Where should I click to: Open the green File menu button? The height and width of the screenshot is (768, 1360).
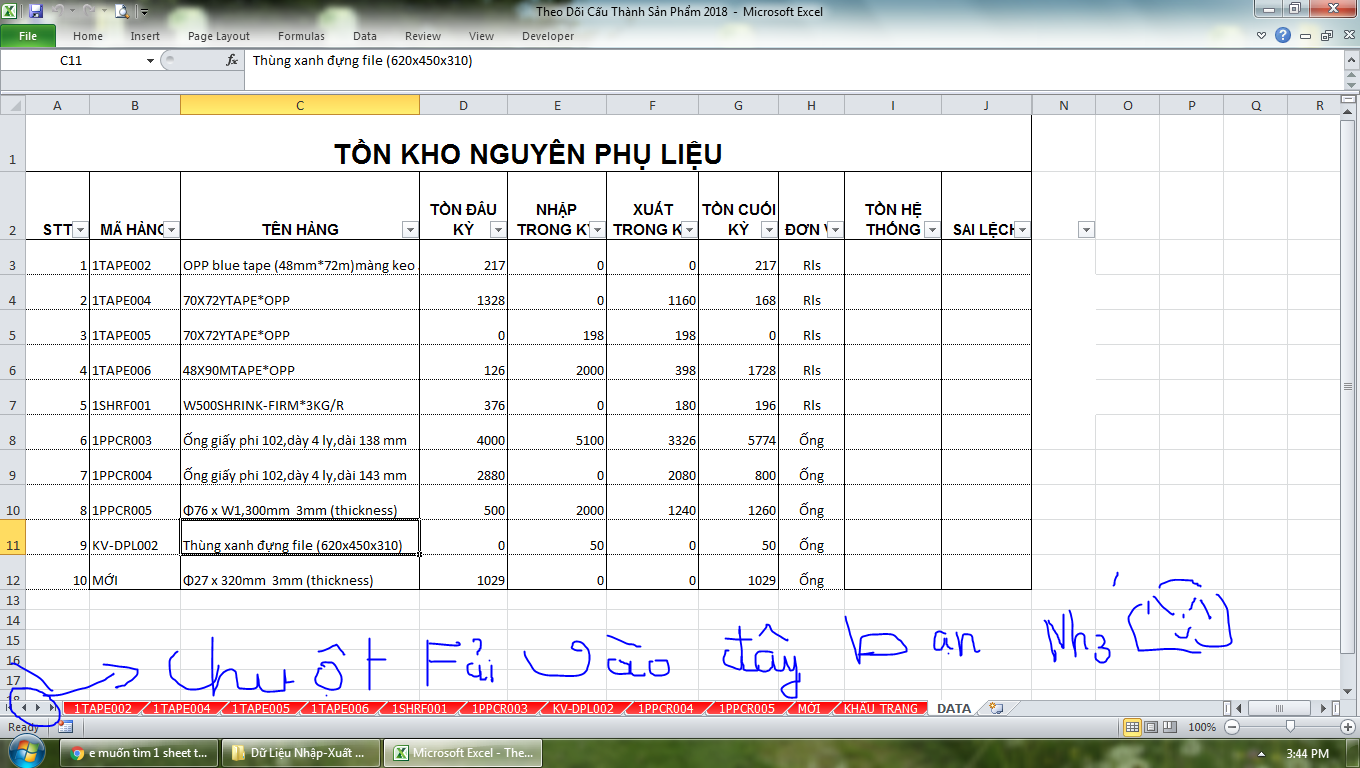28,36
